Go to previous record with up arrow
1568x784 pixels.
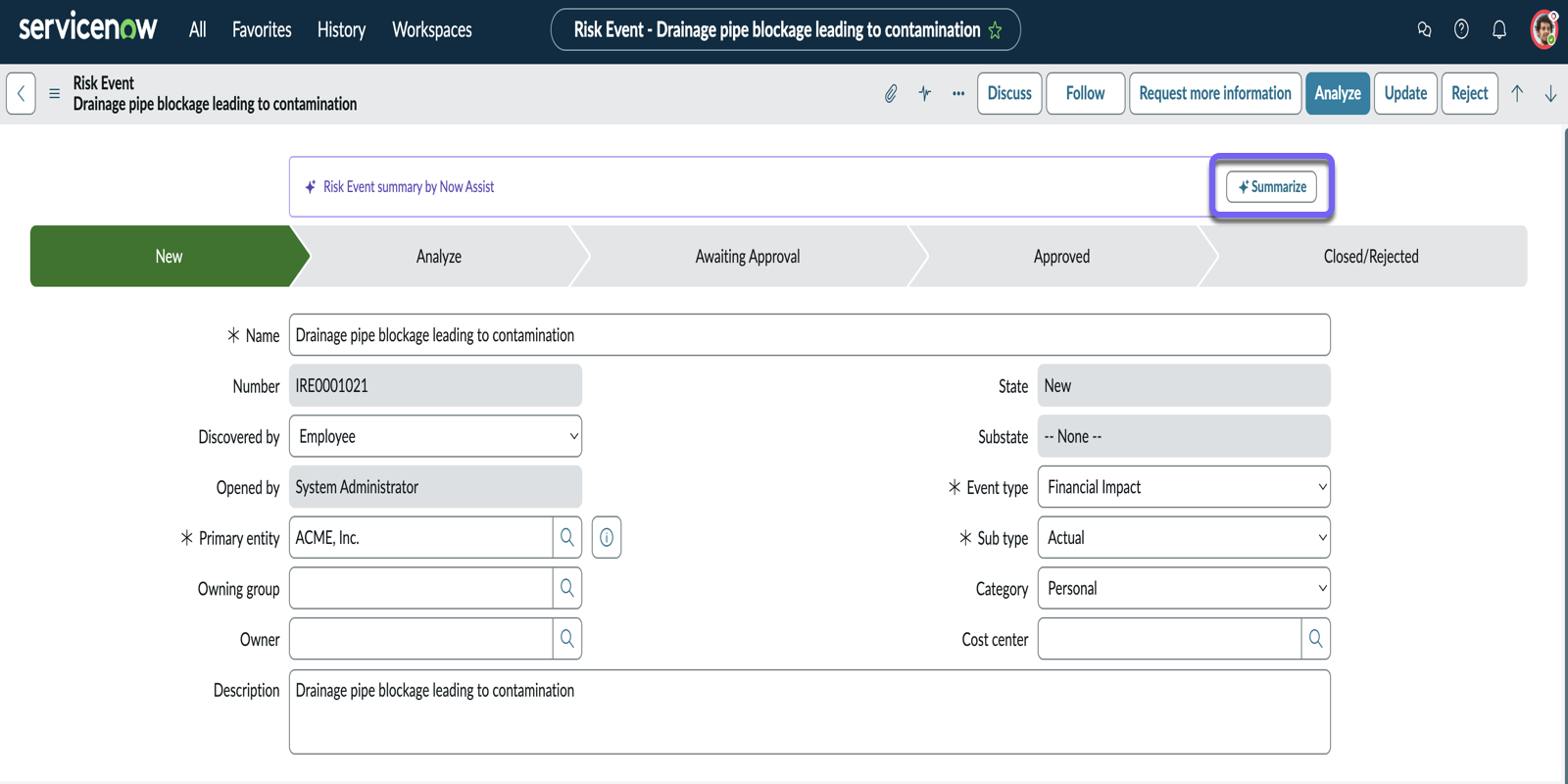pos(1517,93)
